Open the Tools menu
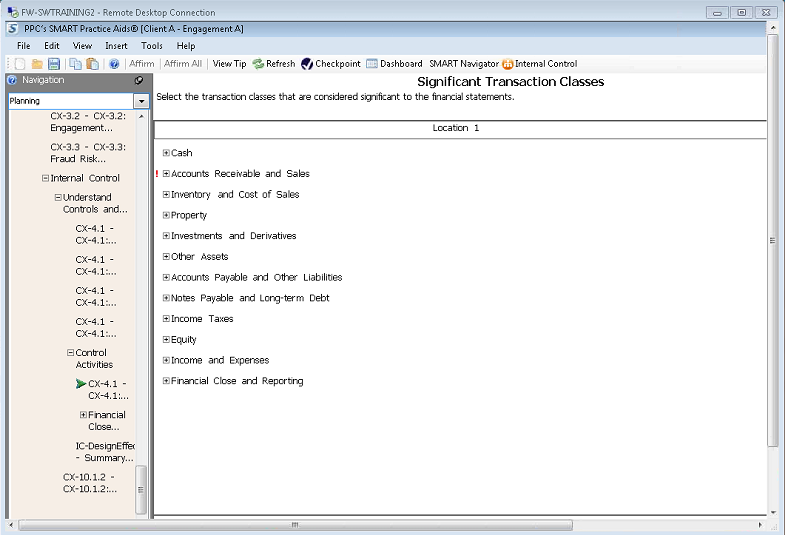This screenshot has width=785, height=535. 152,46
